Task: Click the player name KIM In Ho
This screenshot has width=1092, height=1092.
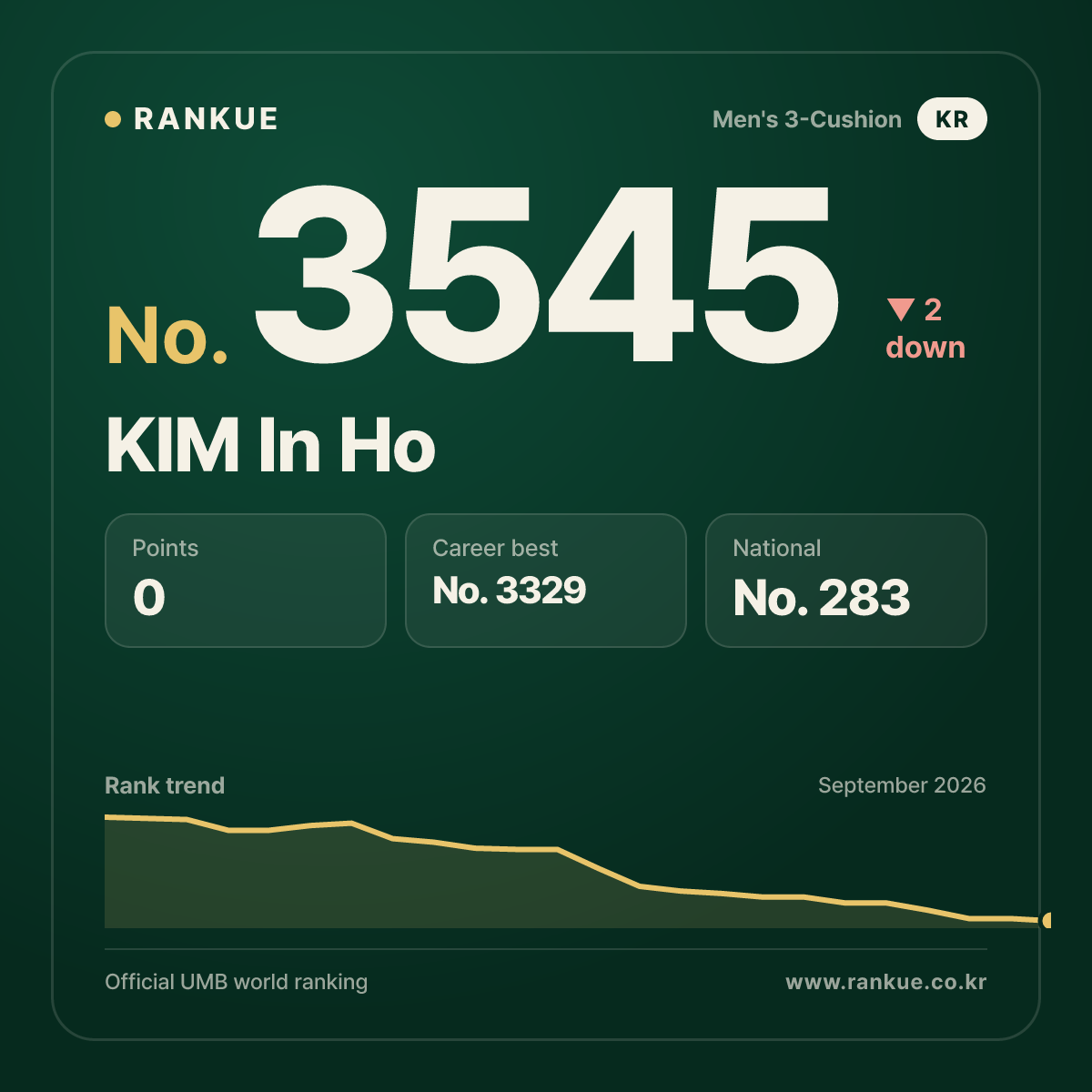Action: (271, 446)
